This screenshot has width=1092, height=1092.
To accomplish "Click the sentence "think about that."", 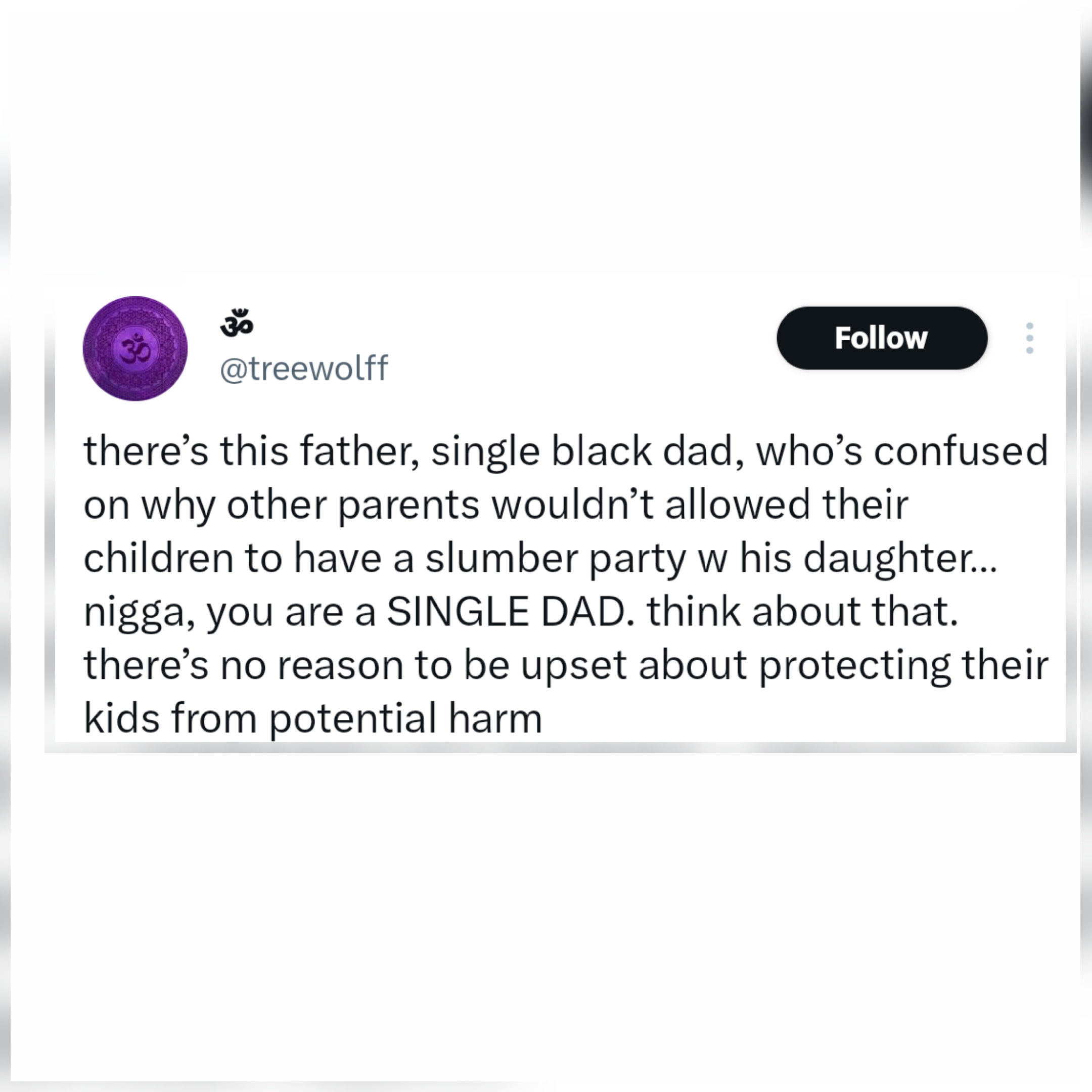I will (803, 612).
